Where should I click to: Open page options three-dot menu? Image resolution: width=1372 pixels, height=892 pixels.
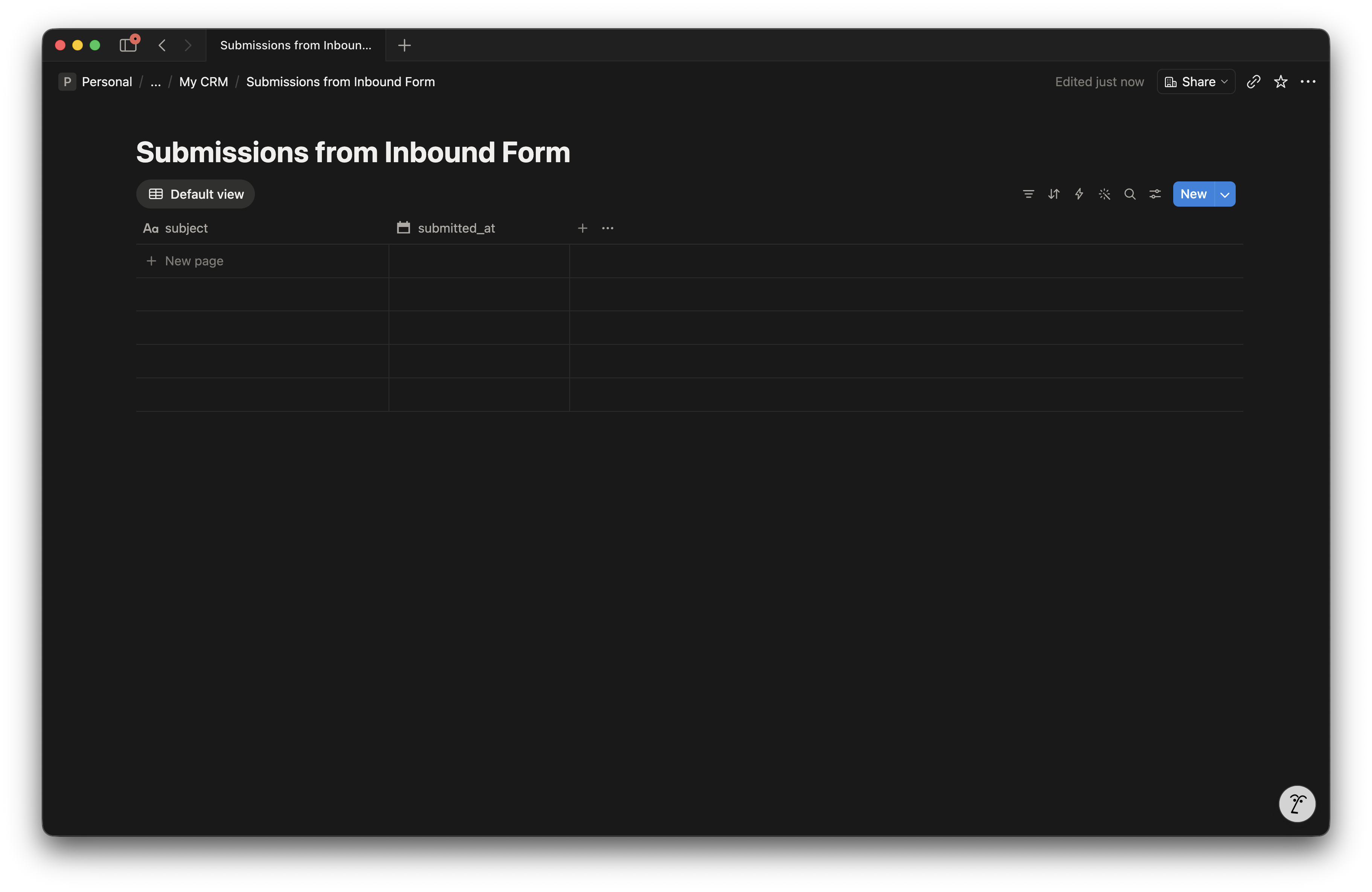pyautogui.click(x=1308, y=82)
